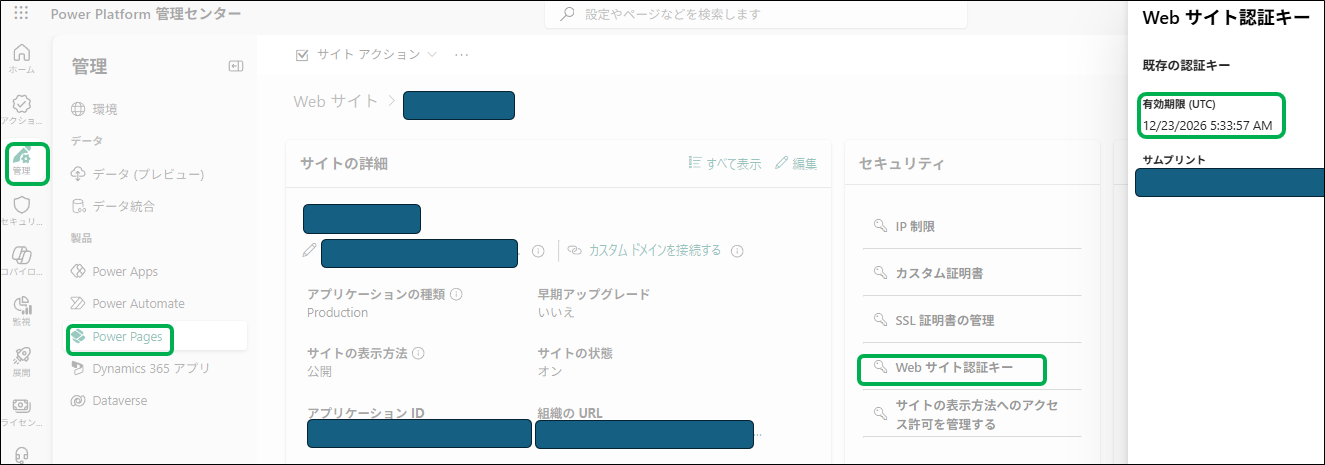Click 編集 in site details
This screenshot has width=1325, height=465.
coord(796,163)
